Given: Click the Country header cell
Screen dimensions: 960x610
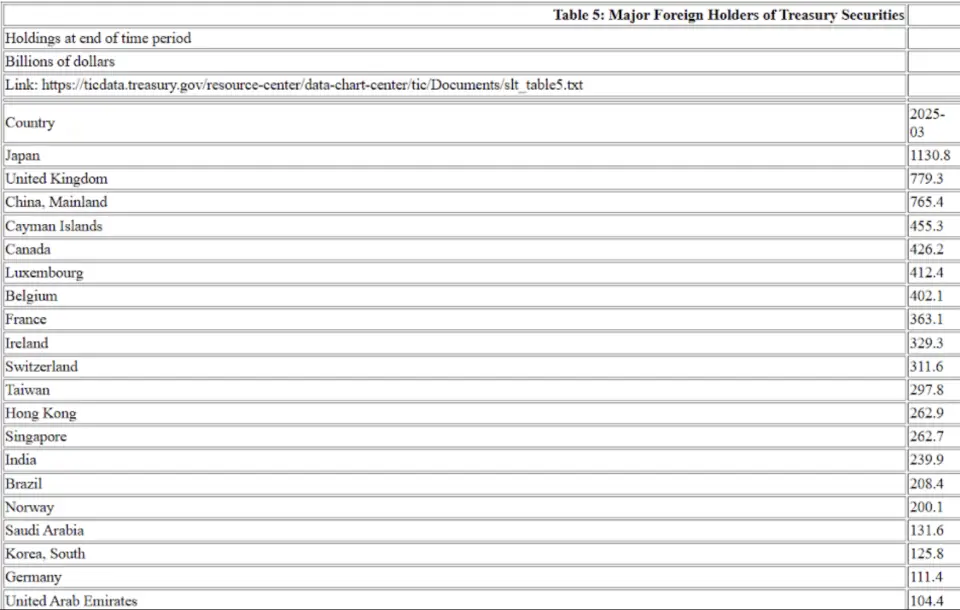Looking at the screenshot, I should click(455, 123).
